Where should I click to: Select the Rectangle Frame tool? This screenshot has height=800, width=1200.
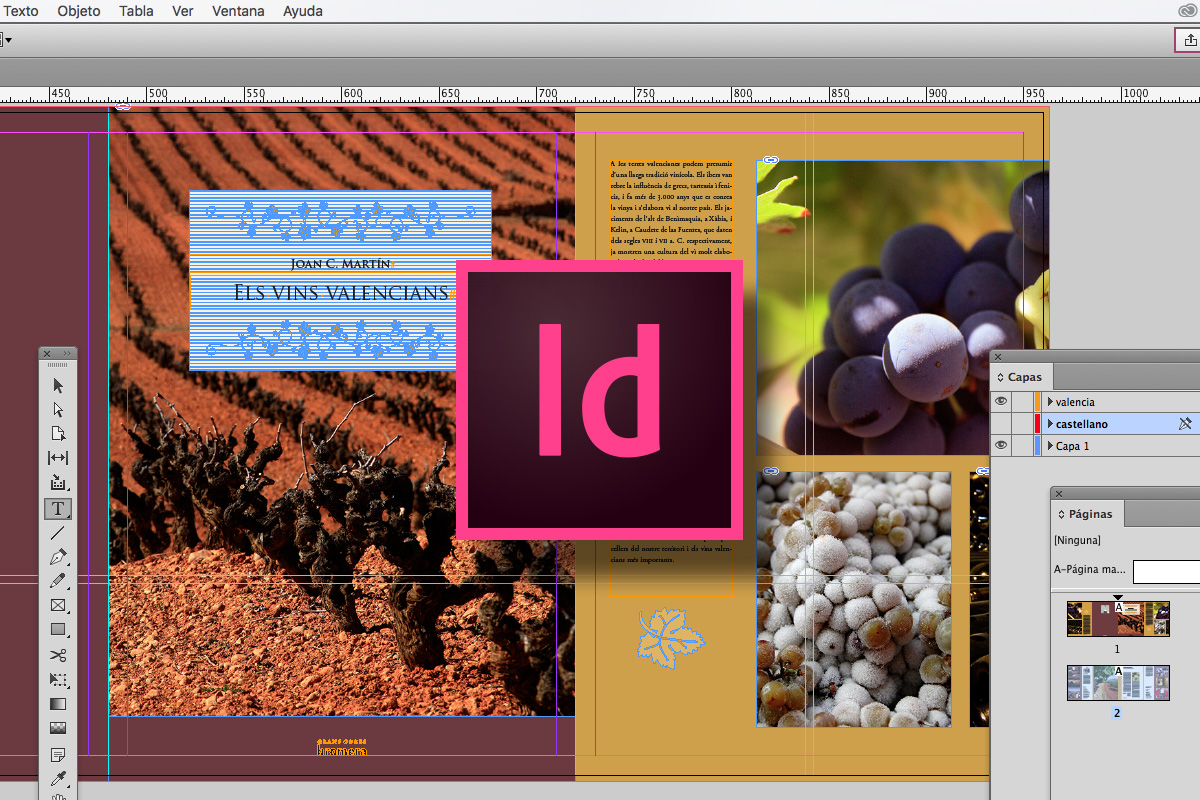(58, 606)
